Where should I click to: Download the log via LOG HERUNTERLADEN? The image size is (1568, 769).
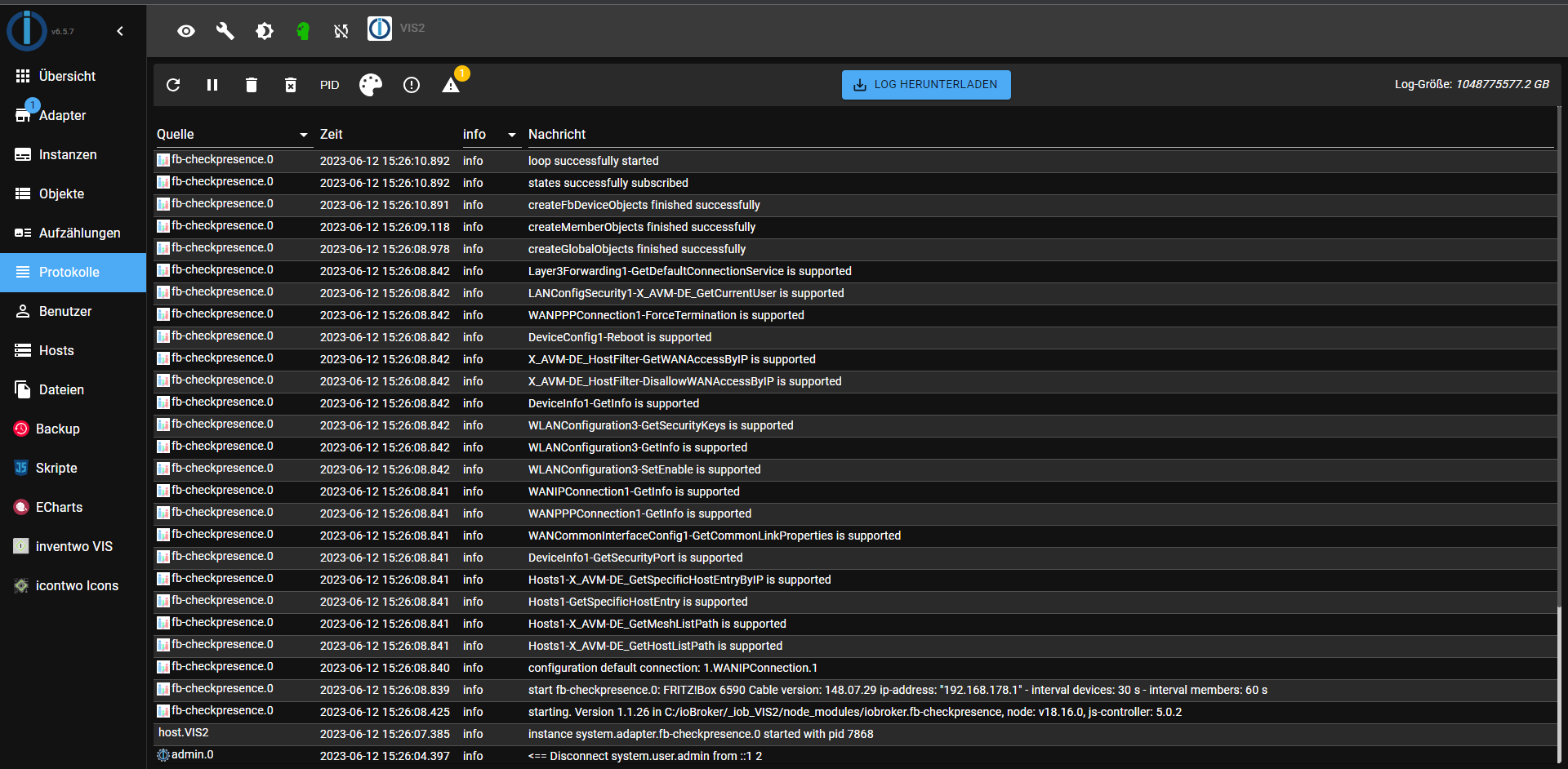pos(926,85)
